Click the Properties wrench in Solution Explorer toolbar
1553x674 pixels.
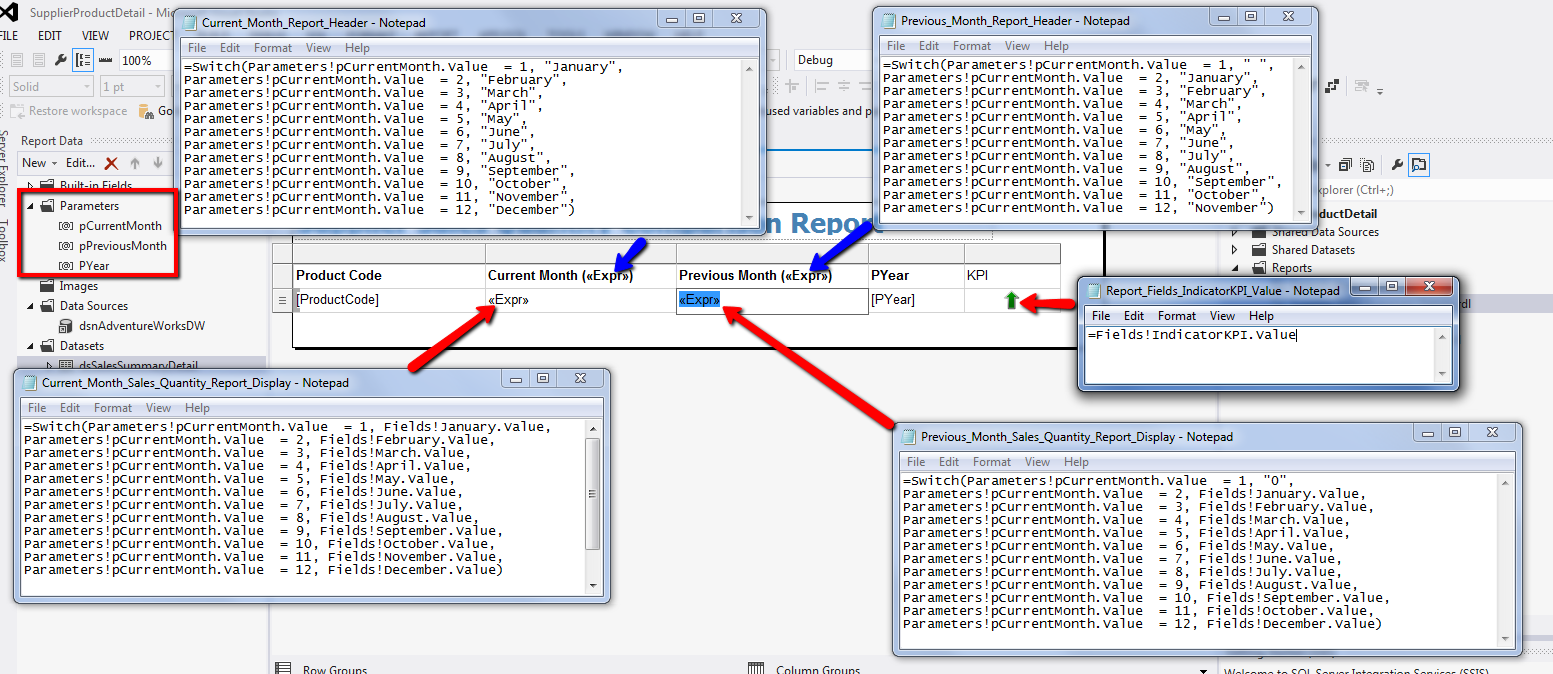tap(1397, 165)
